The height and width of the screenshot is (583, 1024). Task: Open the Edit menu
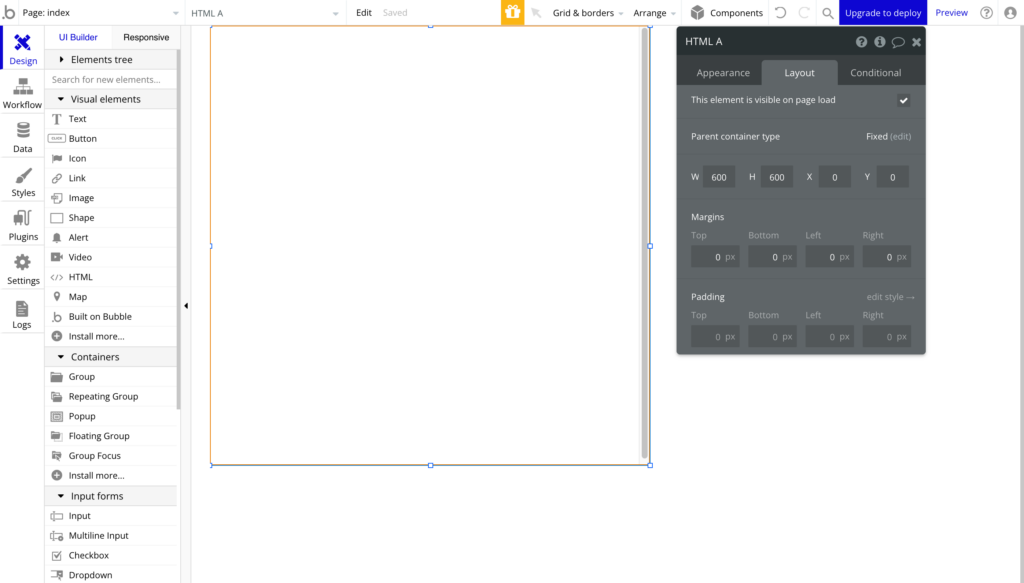(x=364, y=12)
